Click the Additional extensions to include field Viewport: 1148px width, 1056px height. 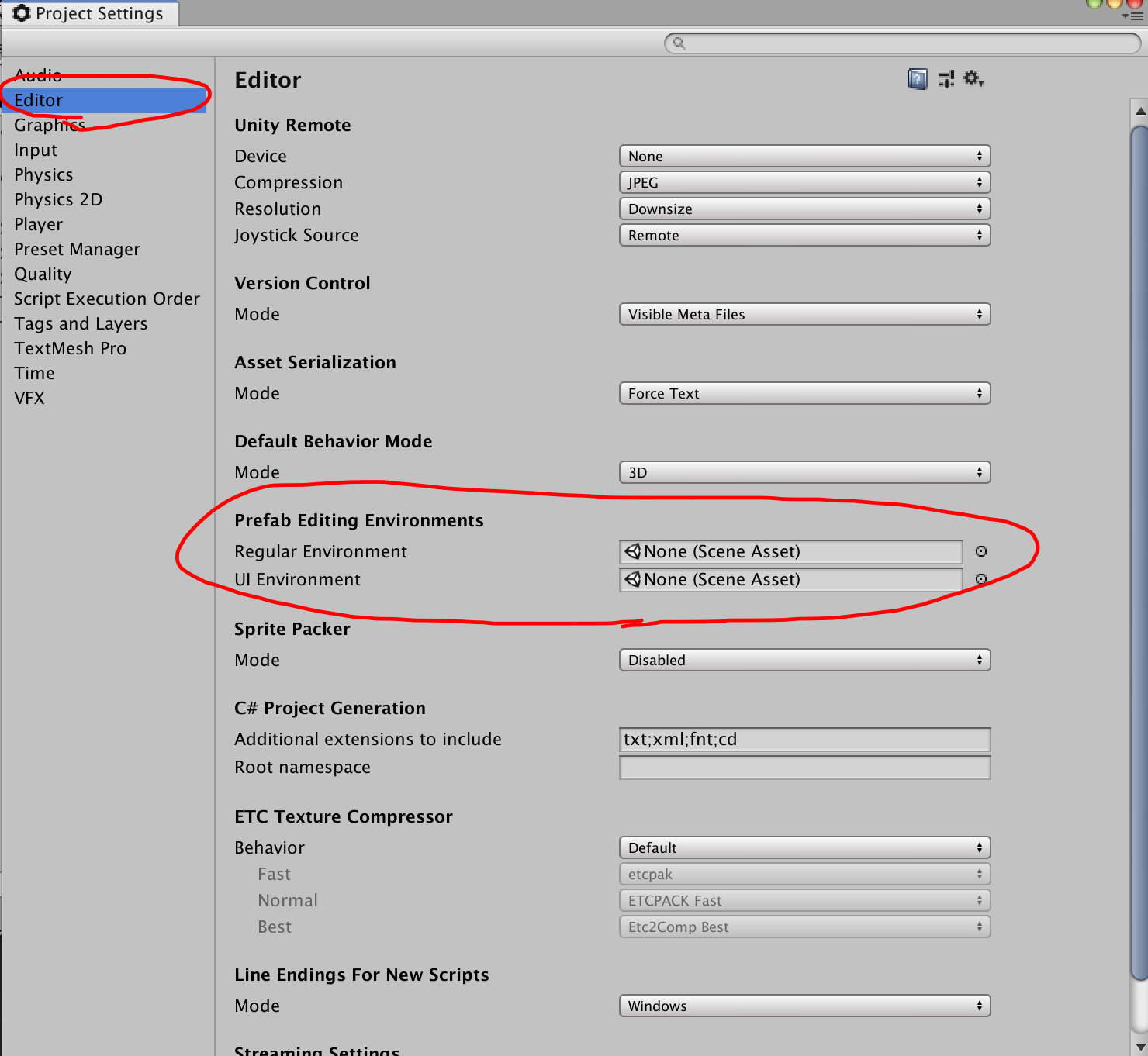pyautogui.click(x=804, y=740)
